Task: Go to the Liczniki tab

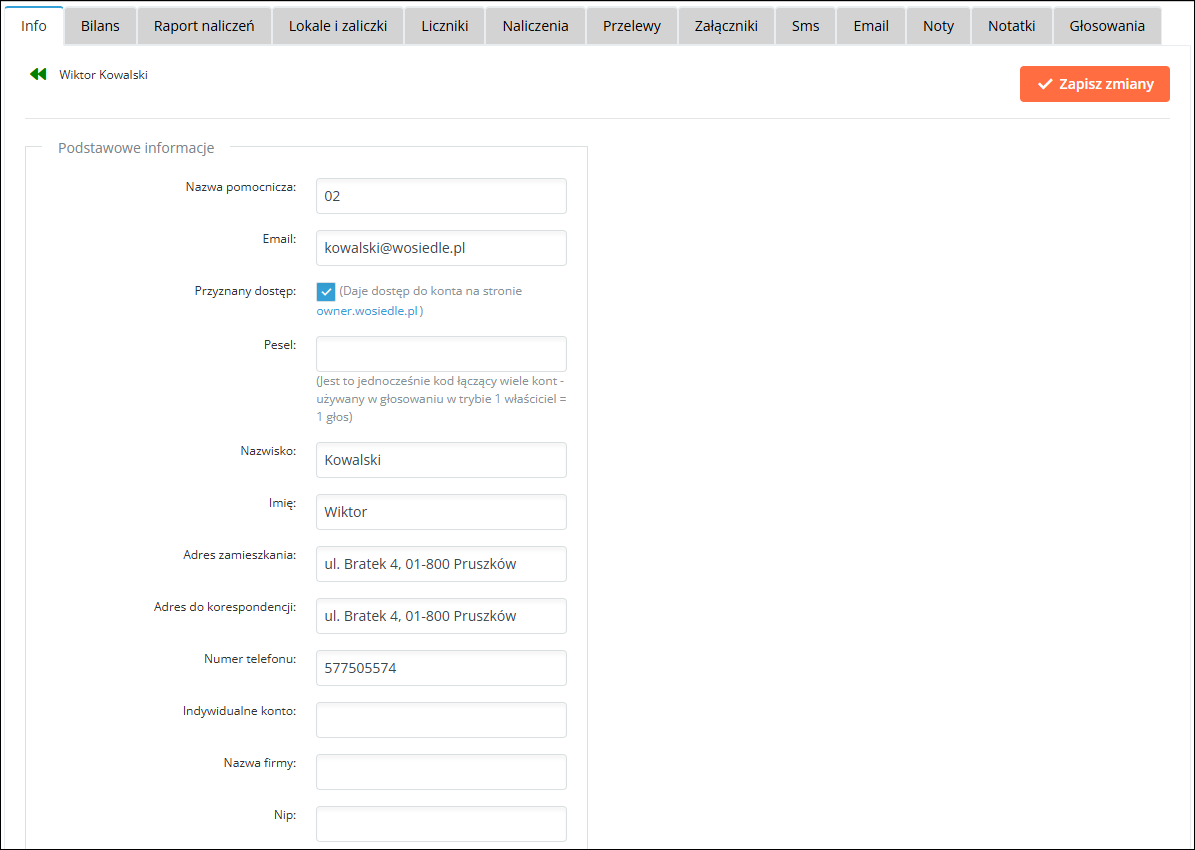Action: click(x=444, y=26)
